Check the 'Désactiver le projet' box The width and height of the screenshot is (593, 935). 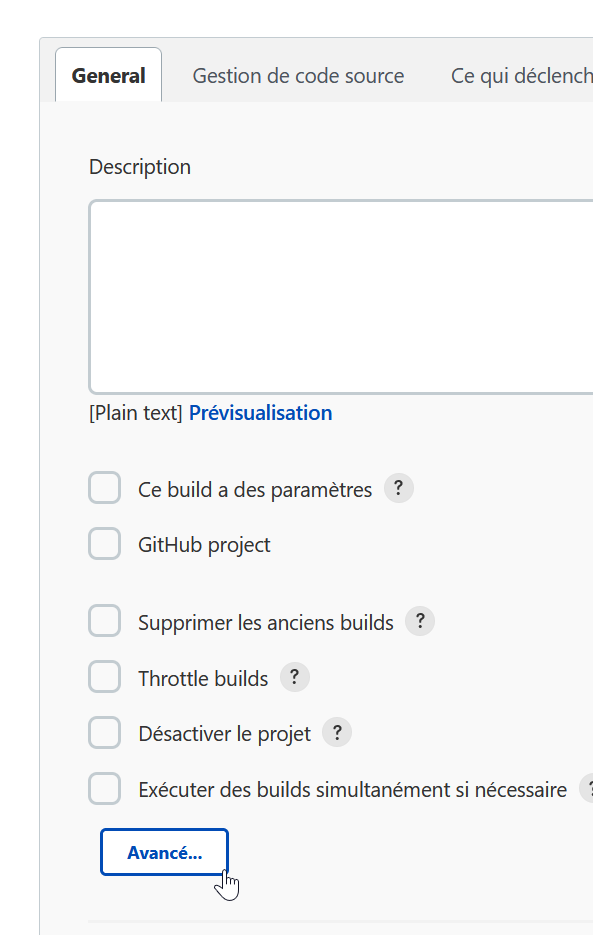(104, 732)
